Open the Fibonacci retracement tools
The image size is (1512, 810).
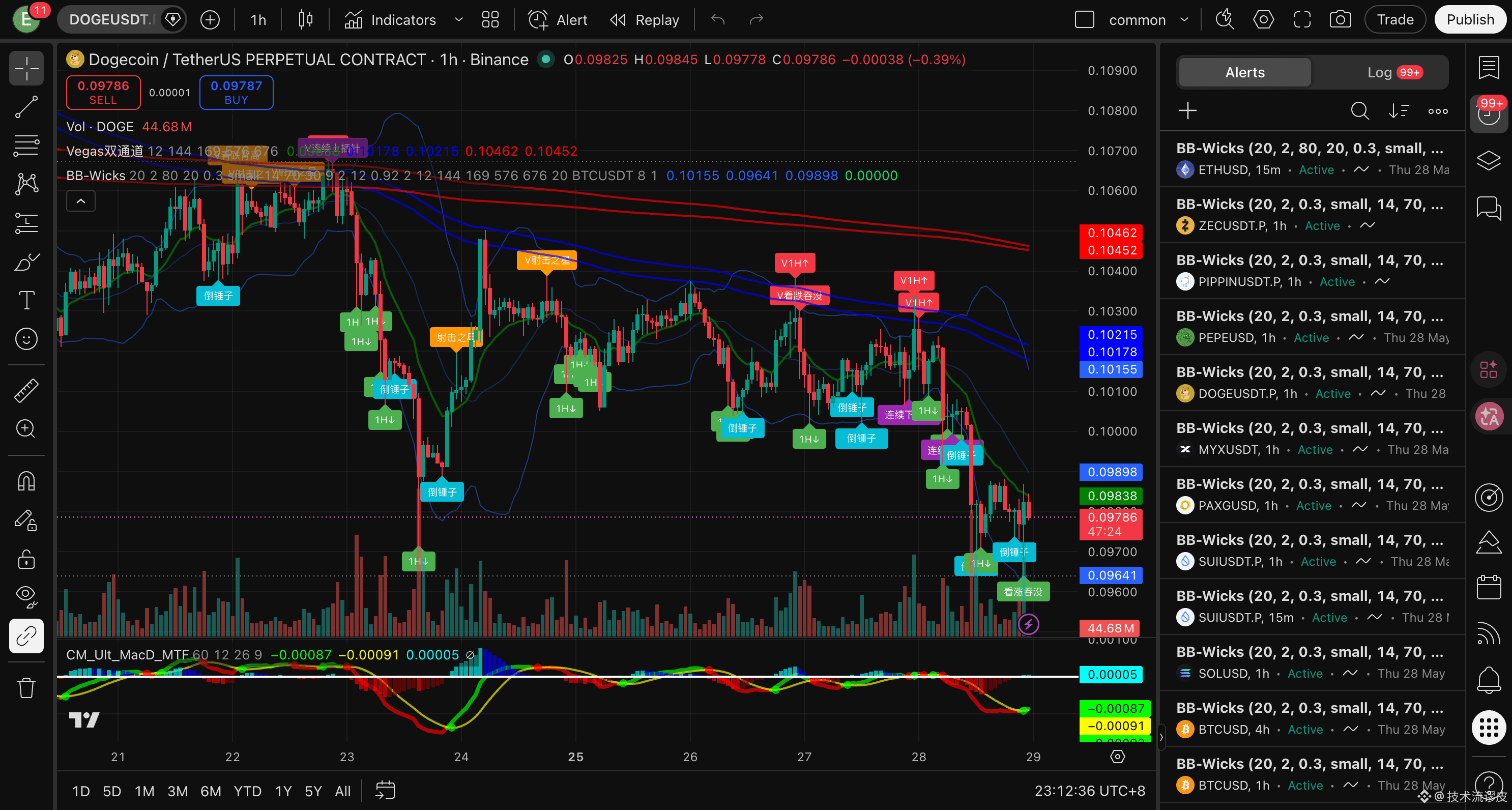point(26,146)
